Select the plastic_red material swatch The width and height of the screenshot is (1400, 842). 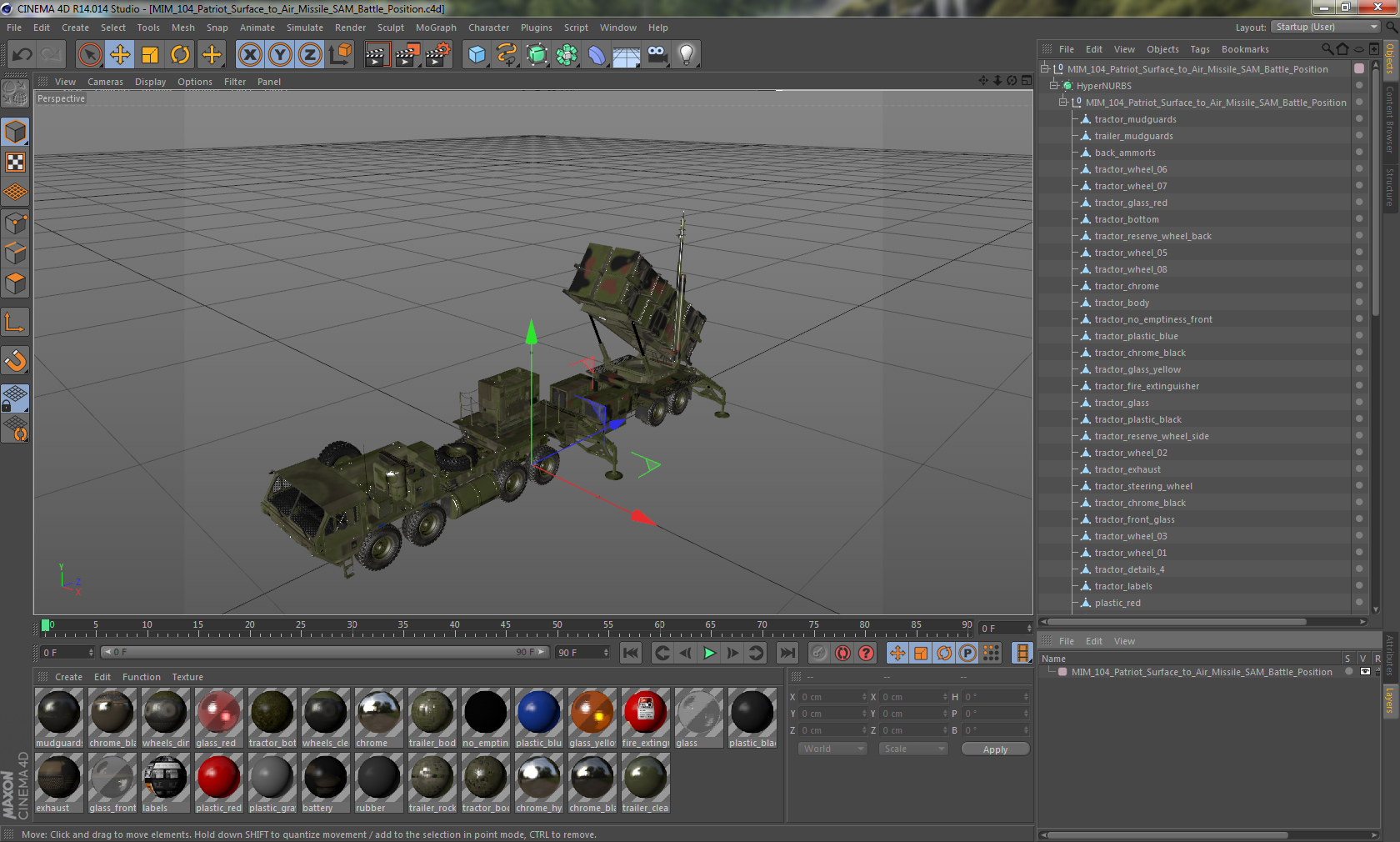pos(219,783)
